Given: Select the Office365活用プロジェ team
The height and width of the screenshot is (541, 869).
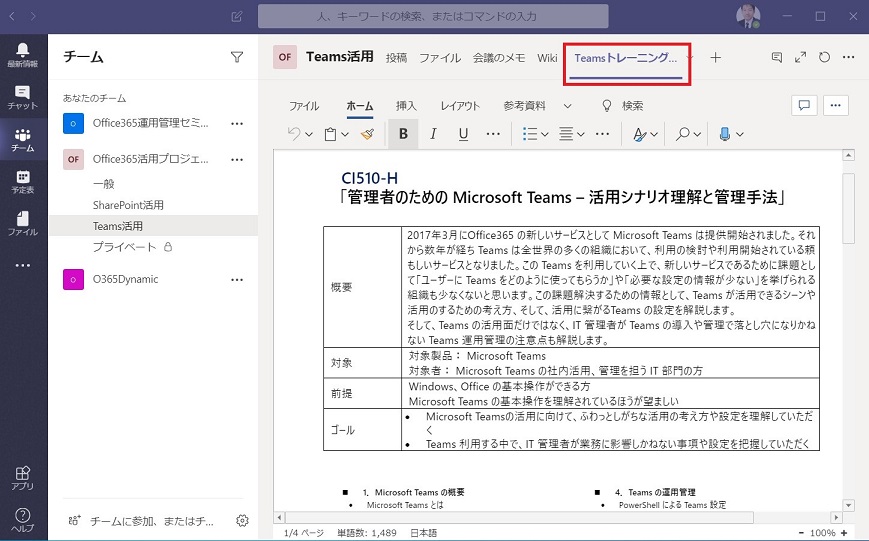Looking at the screenshot, I should click(150, 159).
